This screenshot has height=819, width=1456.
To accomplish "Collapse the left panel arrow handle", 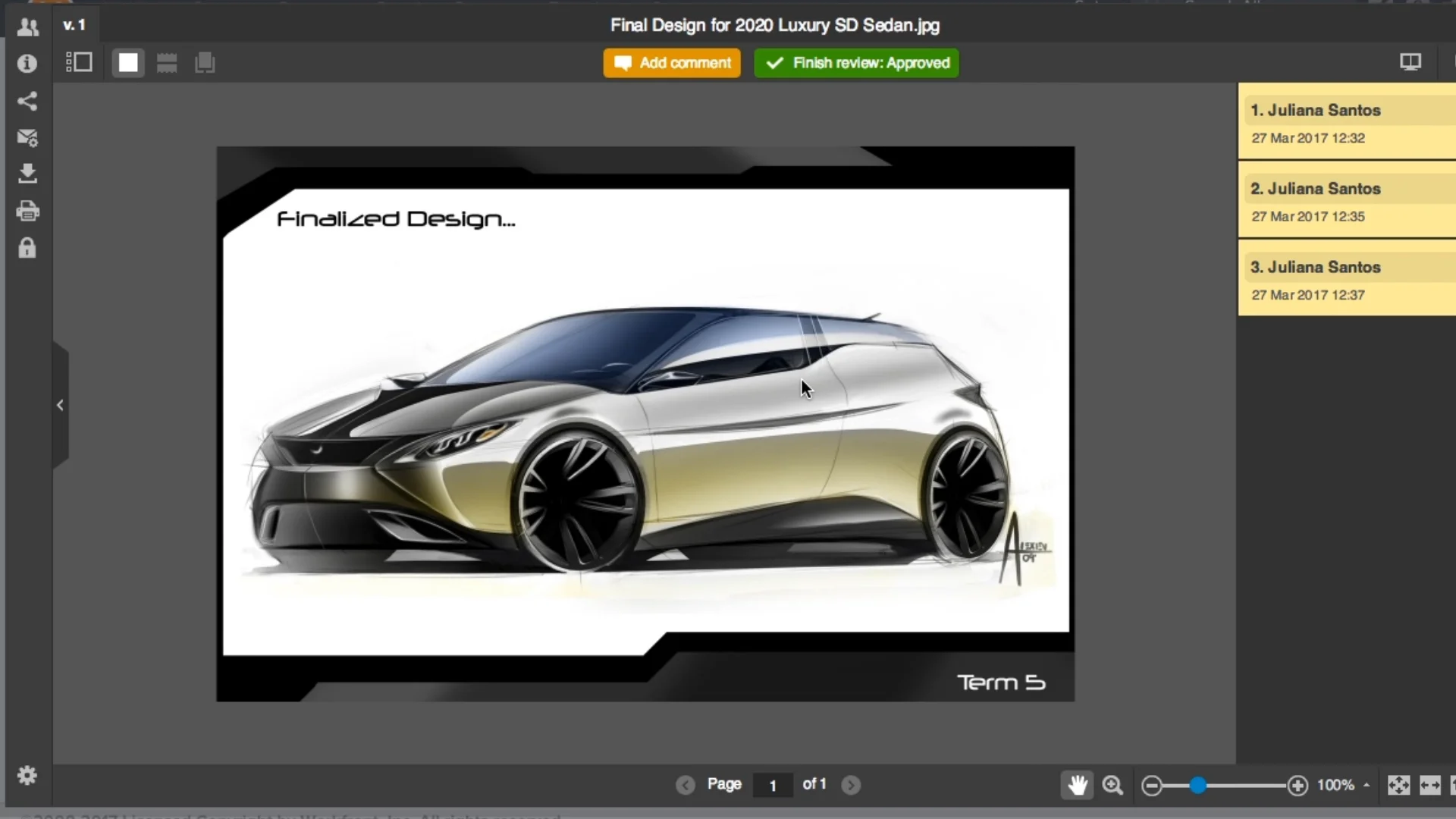I will (x=61, y=405).
